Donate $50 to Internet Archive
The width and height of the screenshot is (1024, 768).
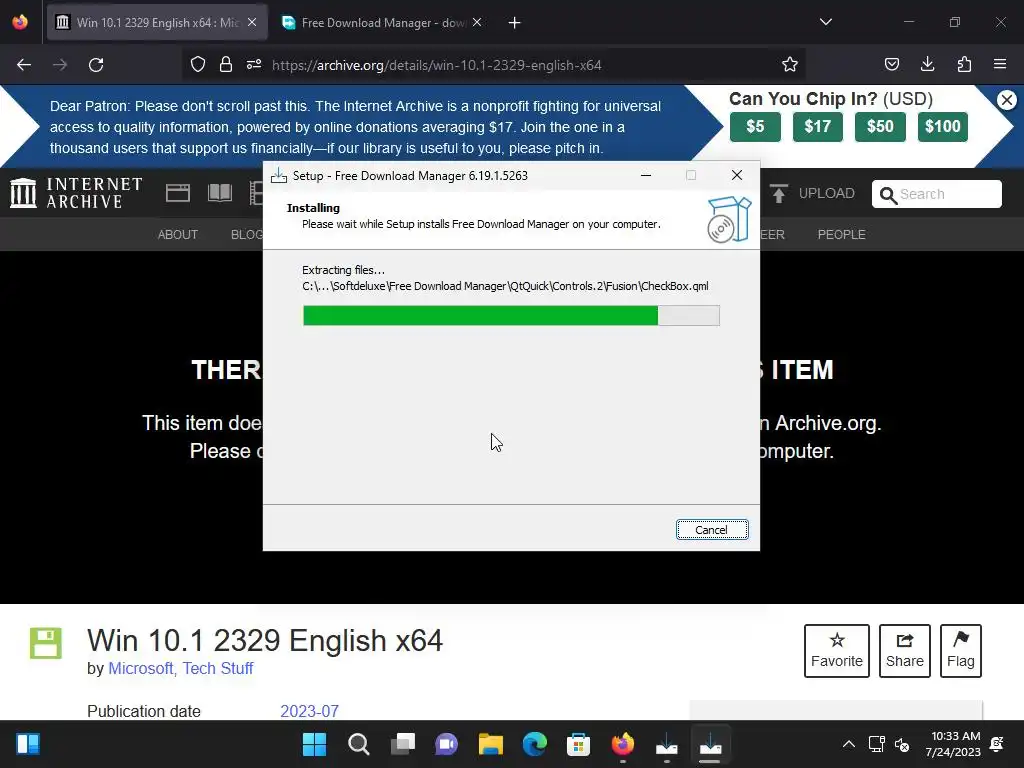click(x=880, y=127)
